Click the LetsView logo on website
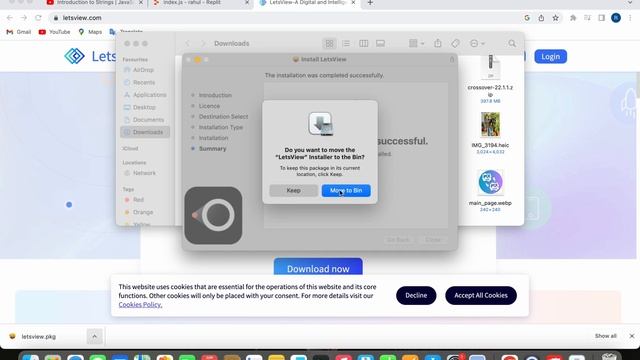 coord(90,56)
